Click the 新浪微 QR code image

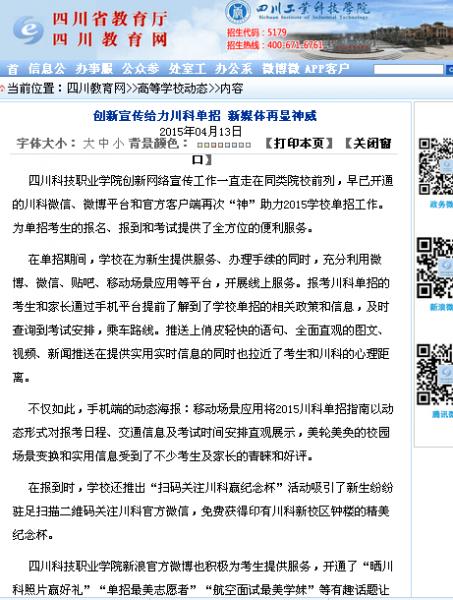point(435,268)
